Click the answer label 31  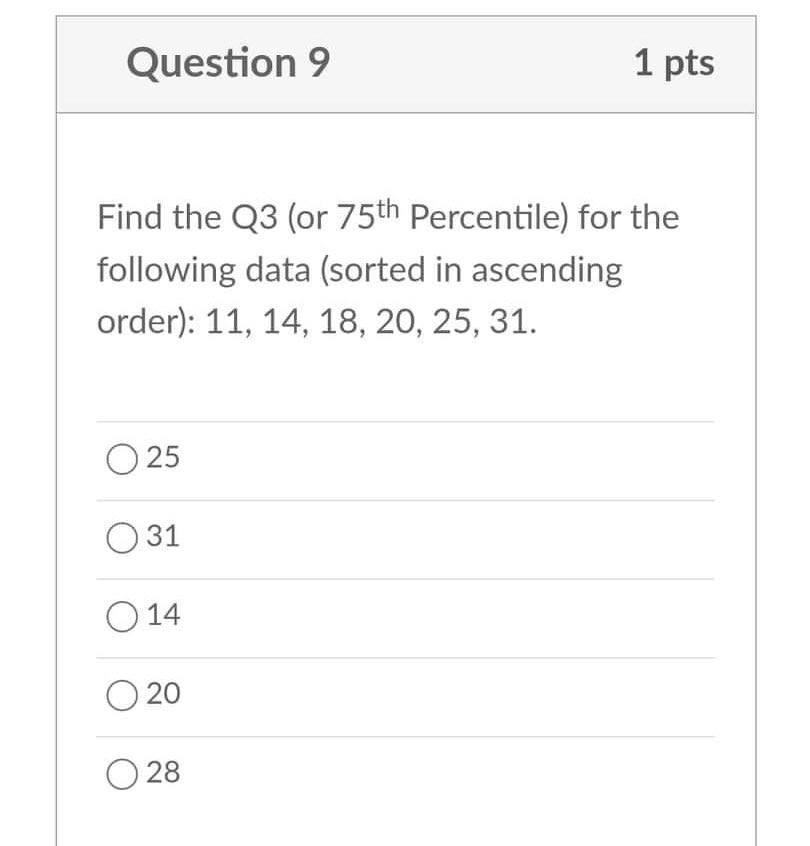click(163, 537)
